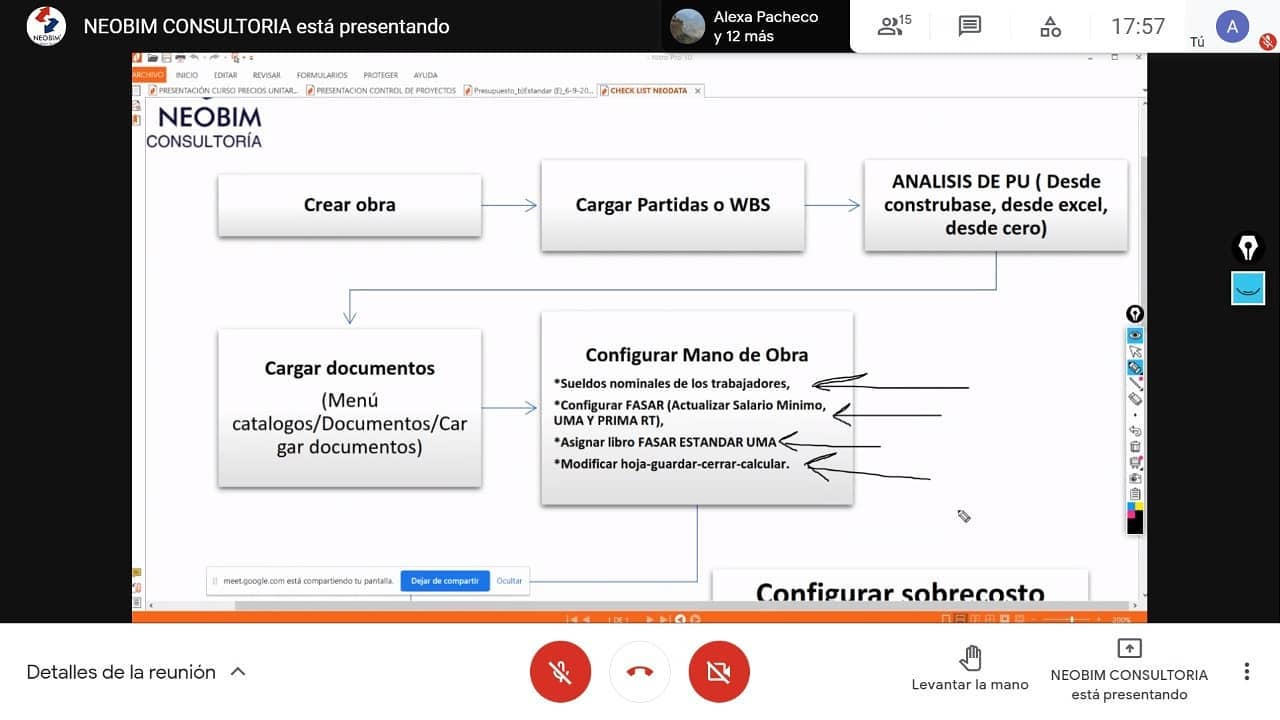Click the pen nib annotation toolbar icon
The image size is (1280, 720).
pyautogui.click(x=1135, y=314)
